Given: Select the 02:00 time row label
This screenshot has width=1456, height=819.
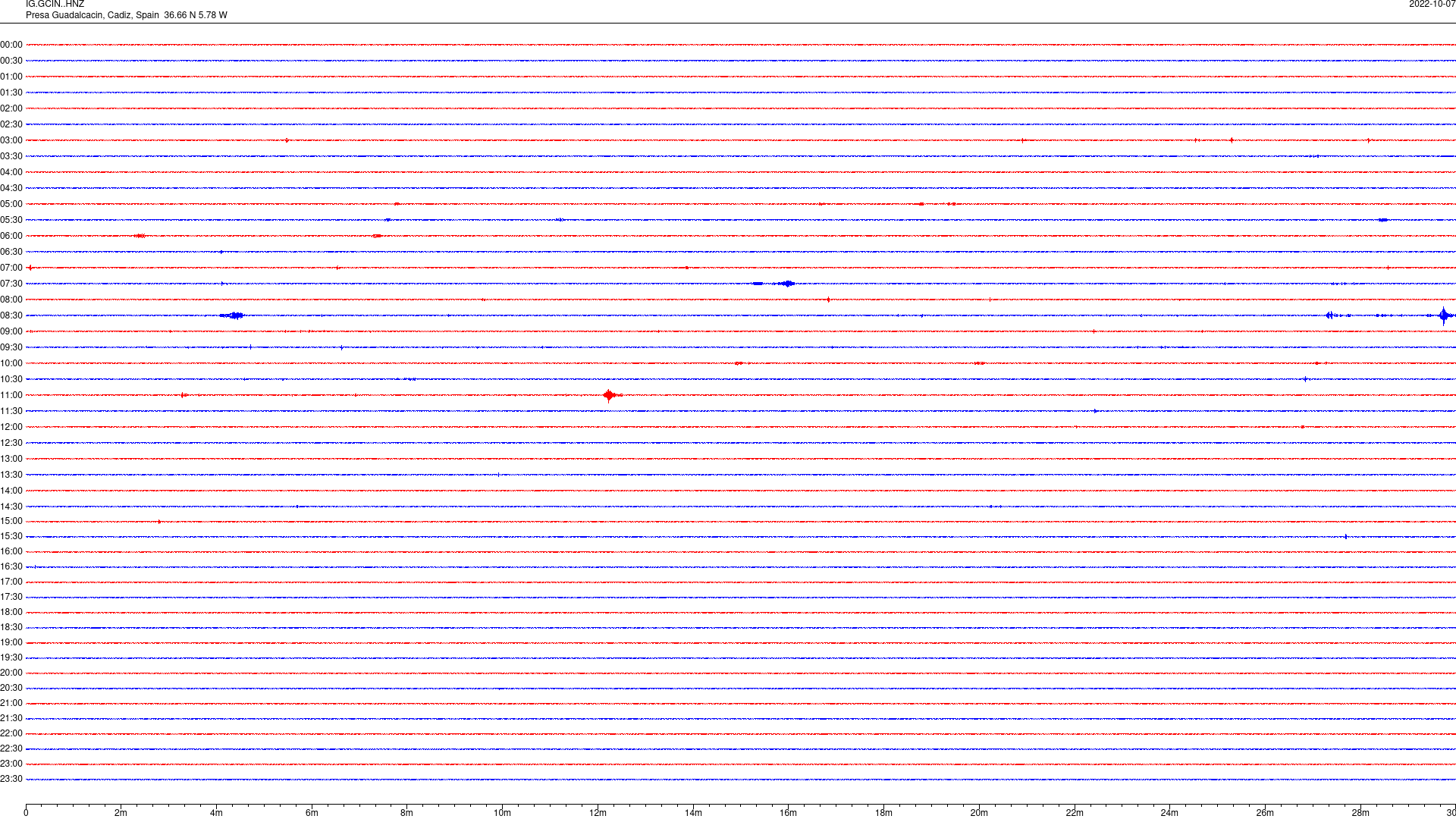Looking at the screenshot, I should (x=11, y=108).
